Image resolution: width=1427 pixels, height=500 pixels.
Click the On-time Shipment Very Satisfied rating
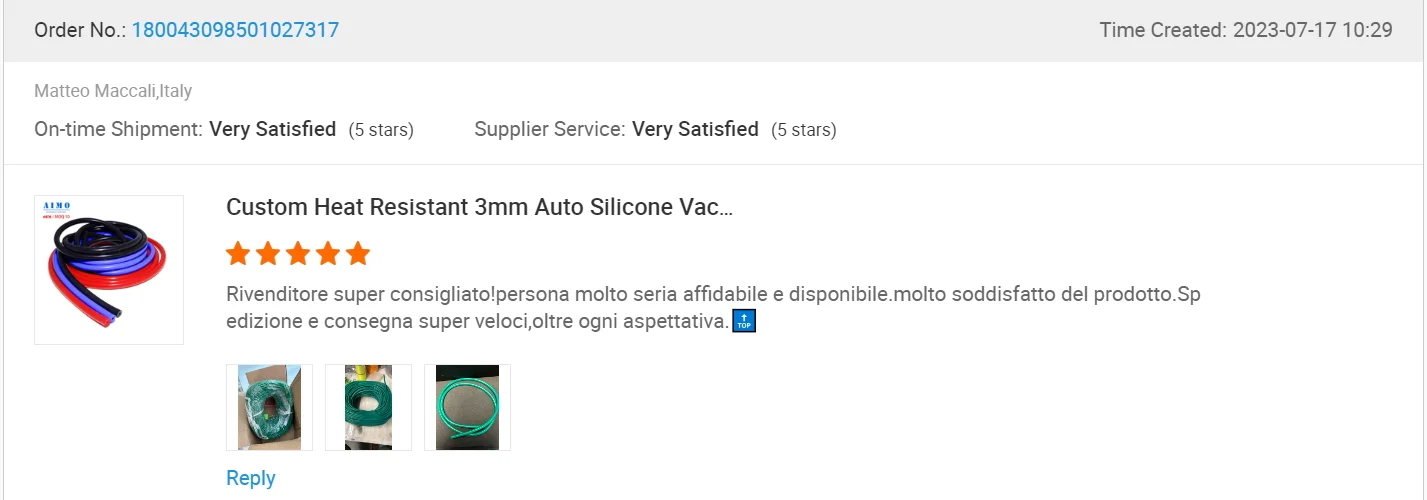click(x=272, y=129)
